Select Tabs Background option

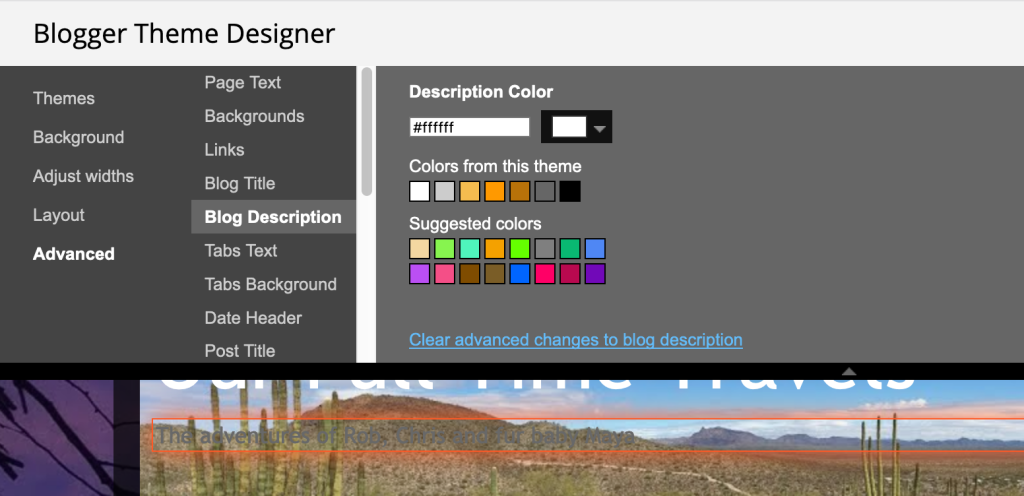coord(270,284)
